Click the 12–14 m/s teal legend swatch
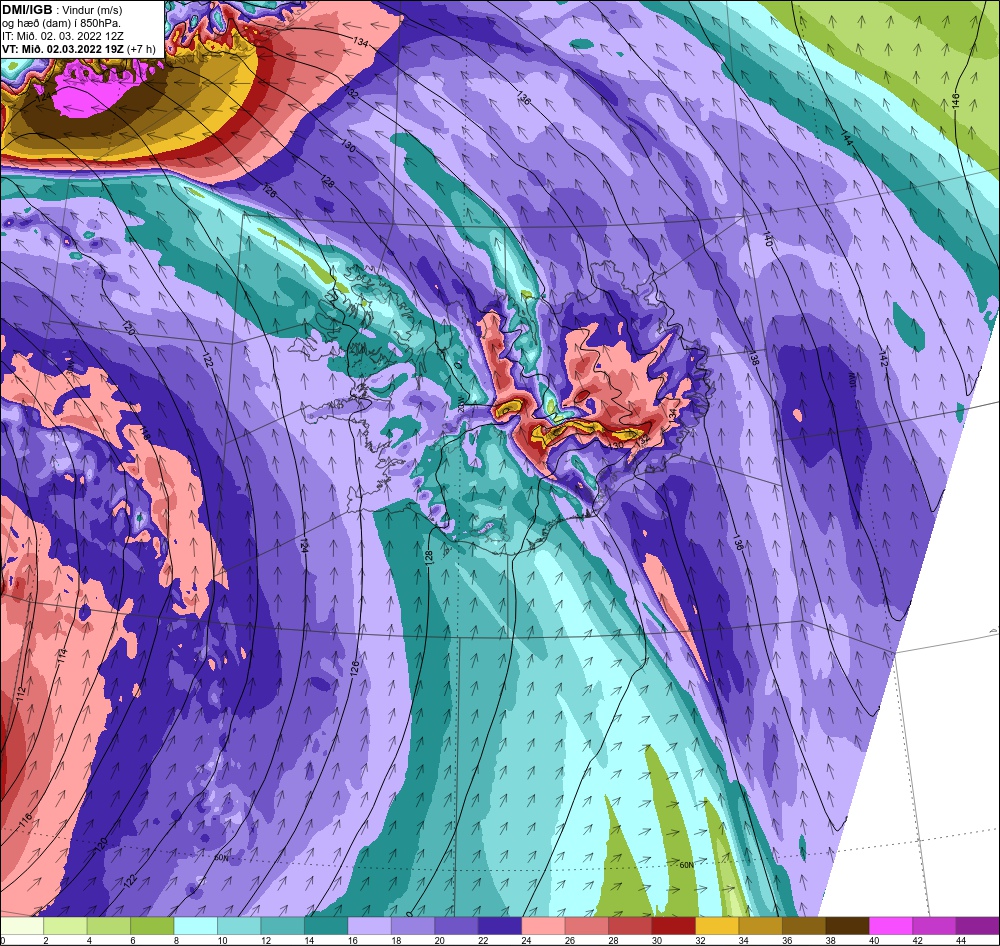The width and height of the screenshot is (1000, 946). pos(283,926)
